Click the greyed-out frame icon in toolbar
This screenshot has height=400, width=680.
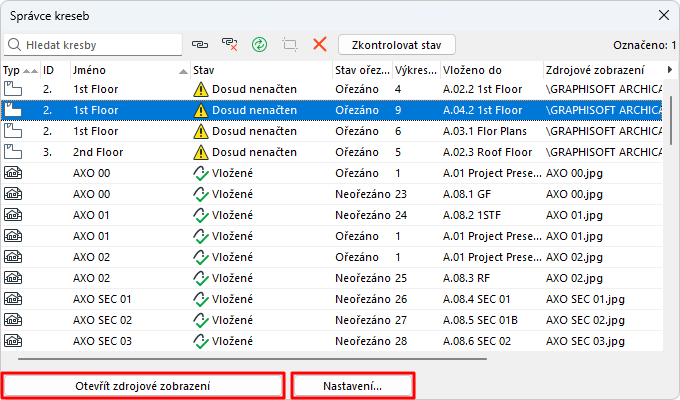(x=290, y=45)
